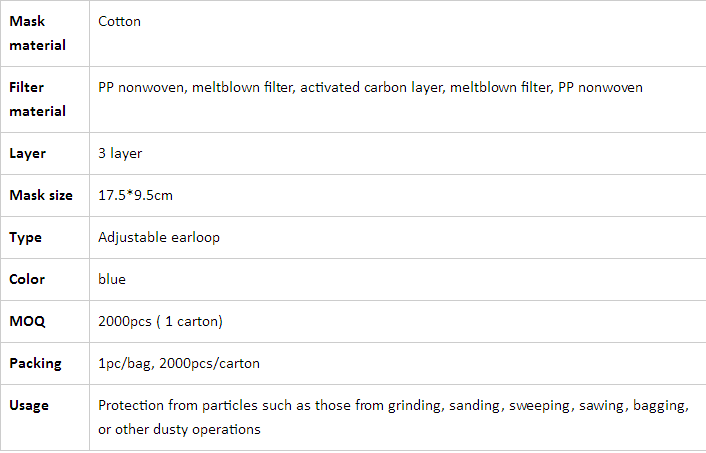Click the '1pc/bag, 2000pcs/carton' text
The width and height of the screenshot is (706, 453).
click(x=179, y=363)
